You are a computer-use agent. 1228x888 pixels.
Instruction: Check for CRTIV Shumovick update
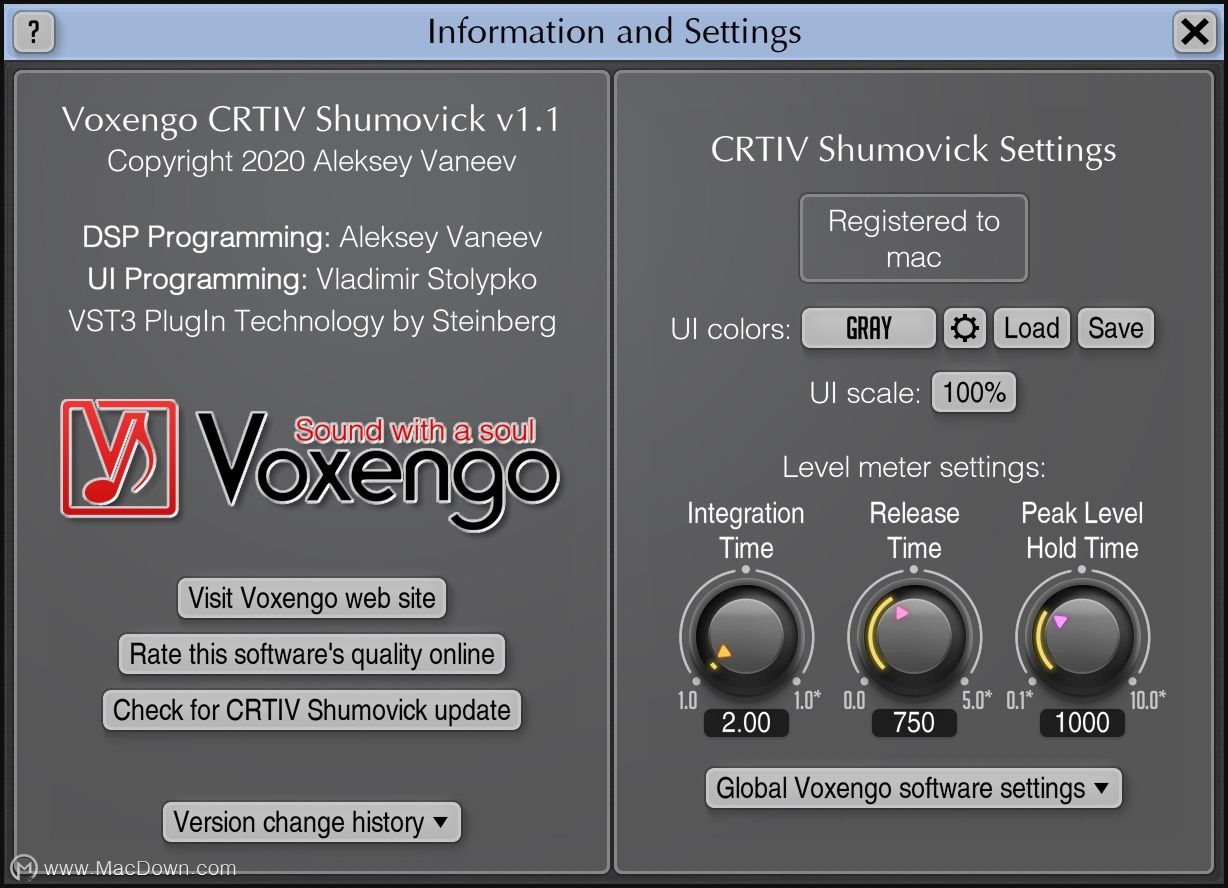[312, 710]
